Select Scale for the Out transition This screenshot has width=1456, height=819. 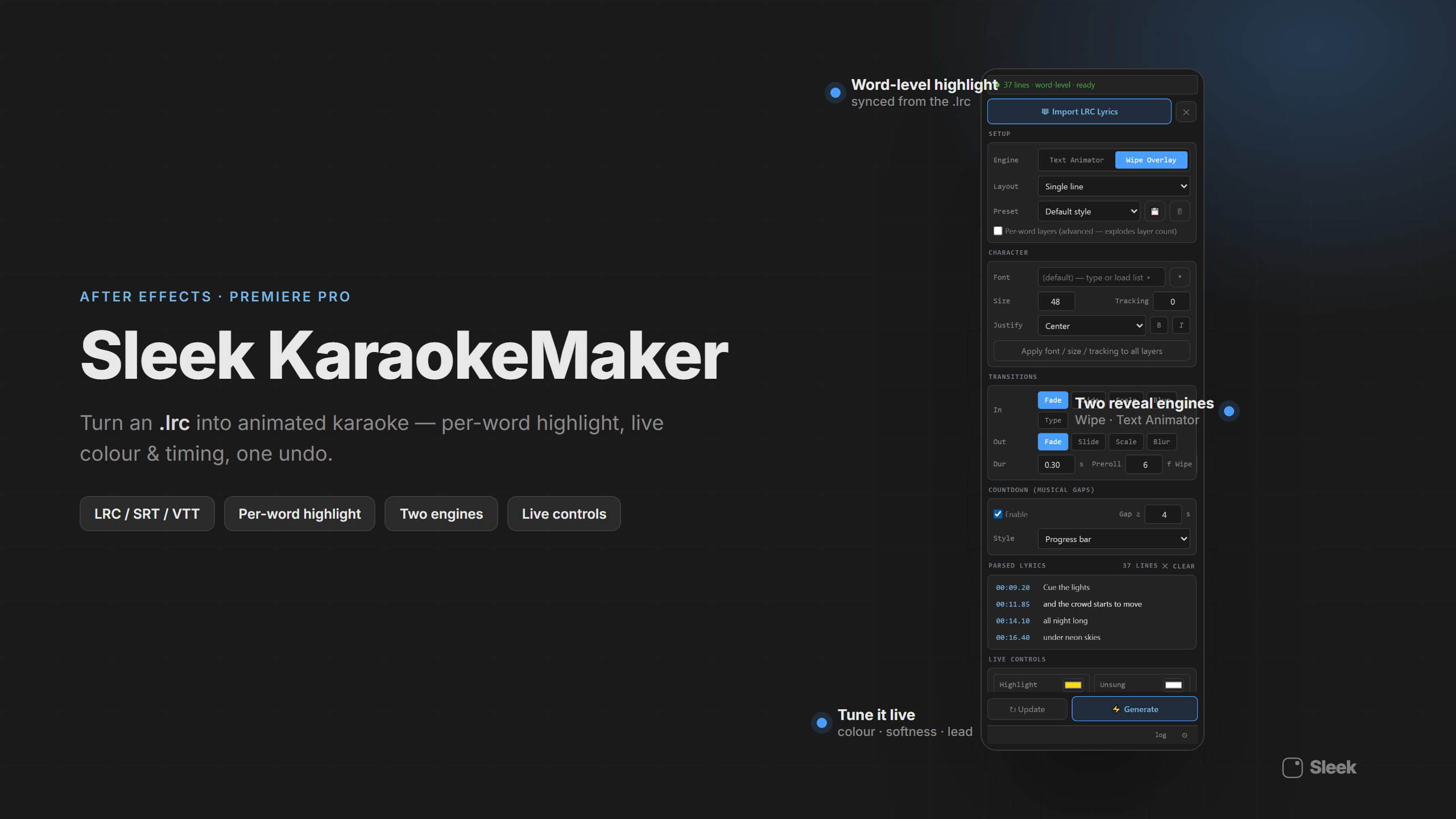pyautogui.click(x=1126, y=442)
